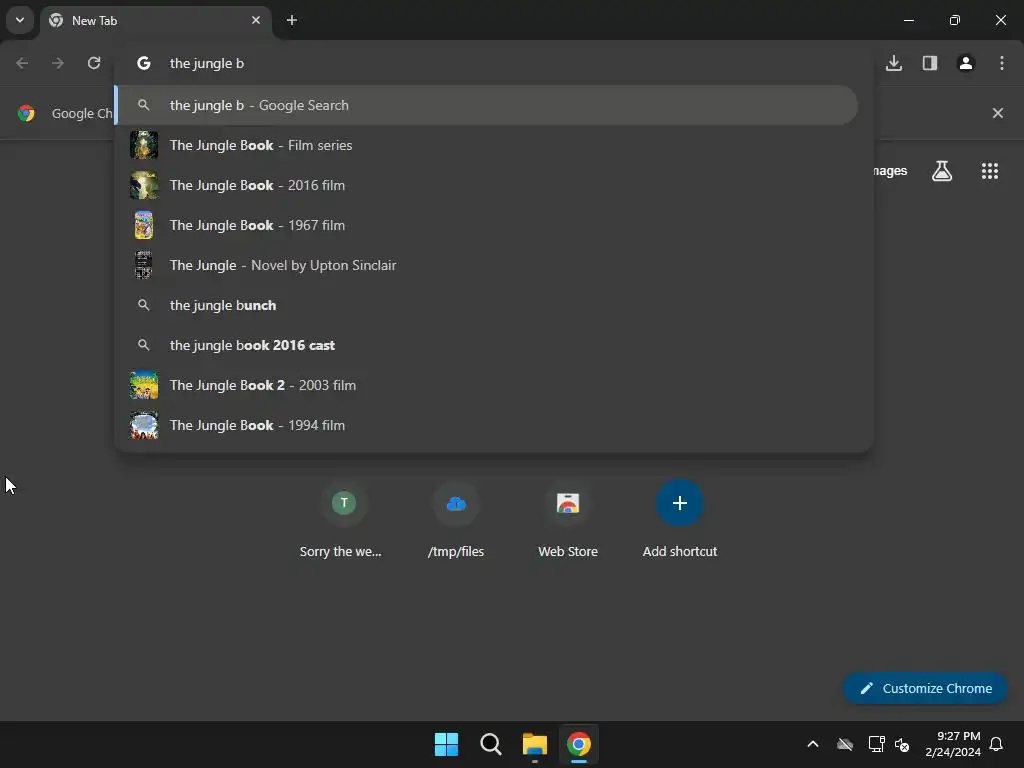Open File Explorer from taskbar
Screen dimensions: 1024x768
pyautogui.click(x=535, y=744)
